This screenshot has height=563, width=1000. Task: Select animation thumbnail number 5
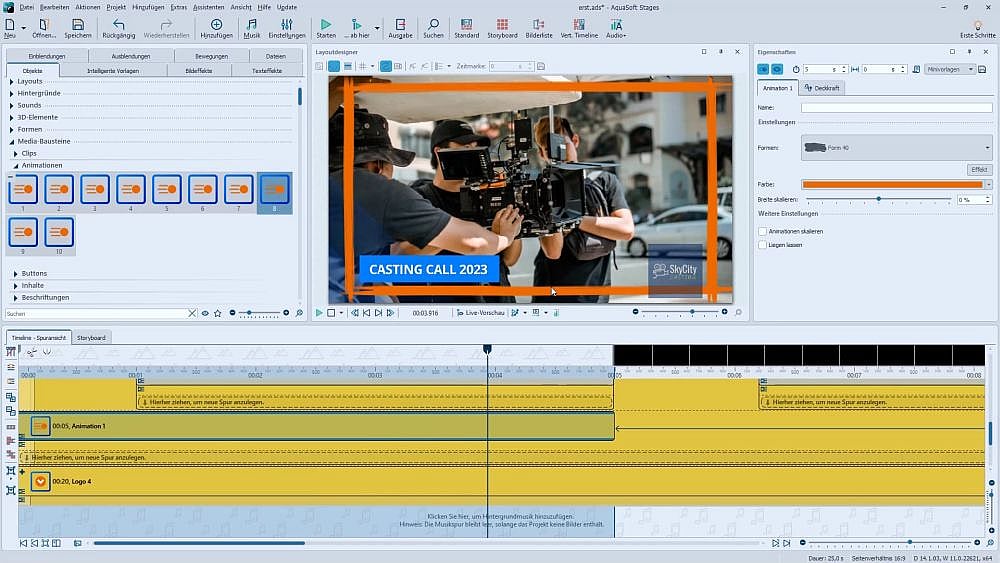167,189
